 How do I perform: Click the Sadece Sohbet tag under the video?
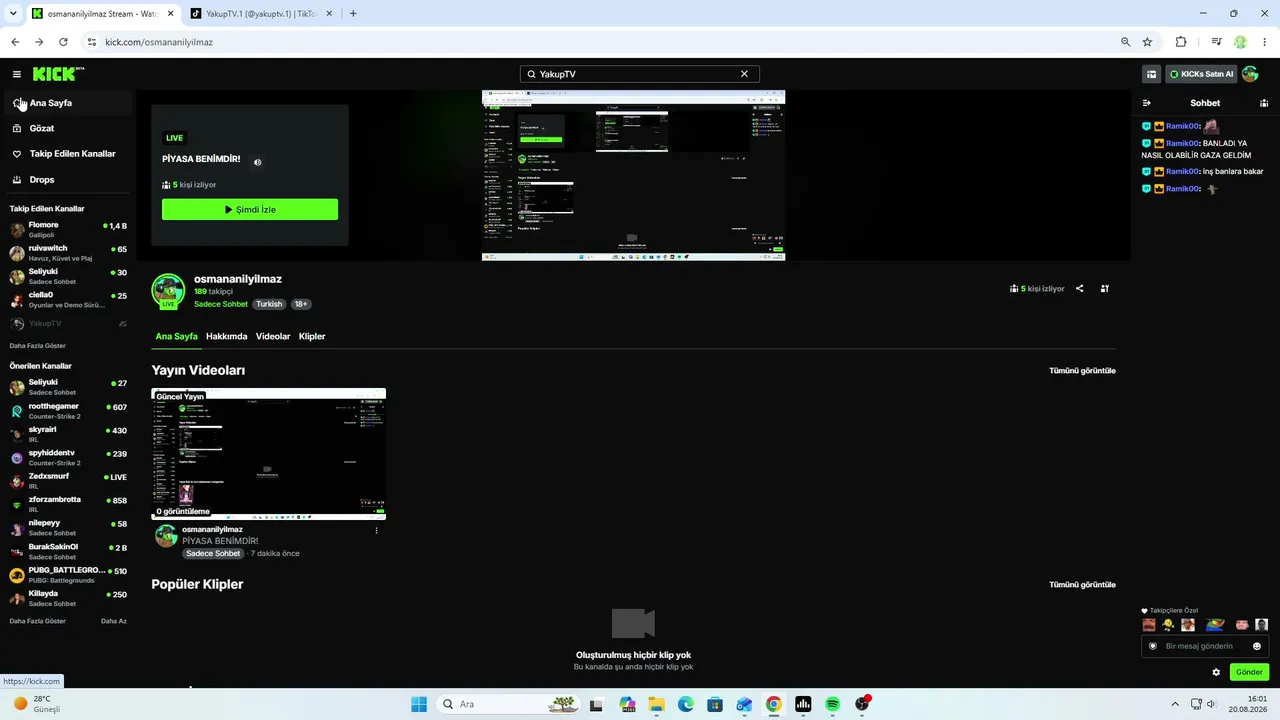213,554
